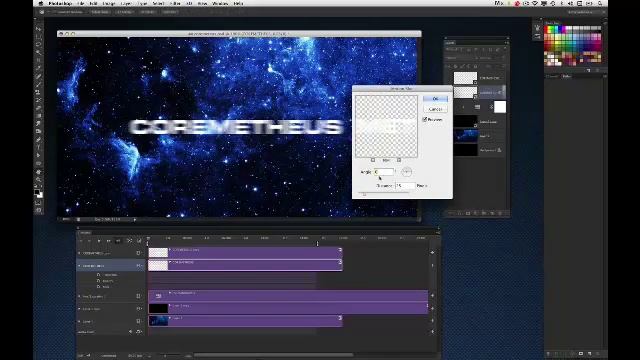Click the angle dial in Motion Blur
The image size is (640, 360).
[406, 172]
